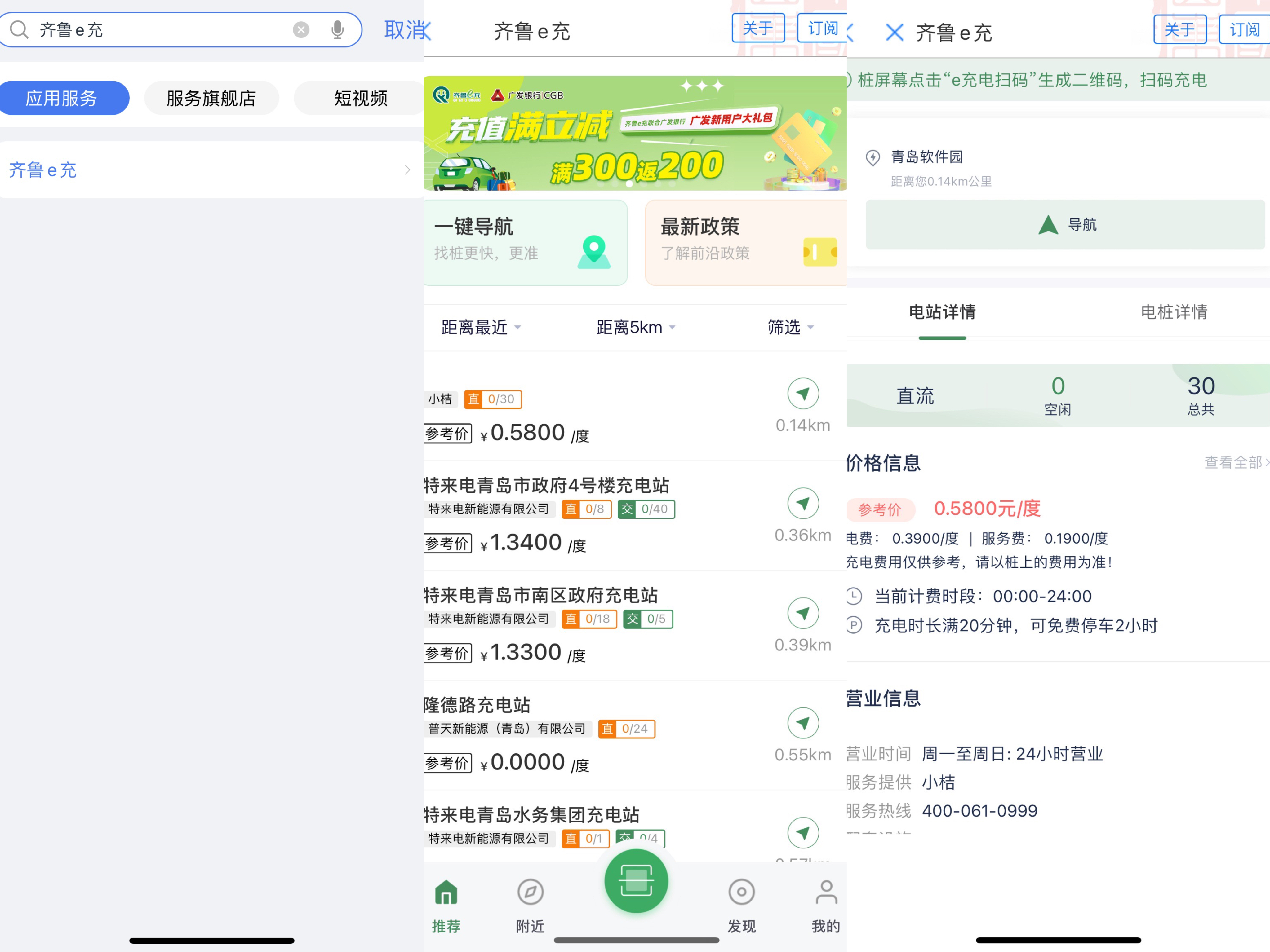The image size is (1270, 952).
Task: Navigate to the 0.39km station
Action: (x=803, y=613)
